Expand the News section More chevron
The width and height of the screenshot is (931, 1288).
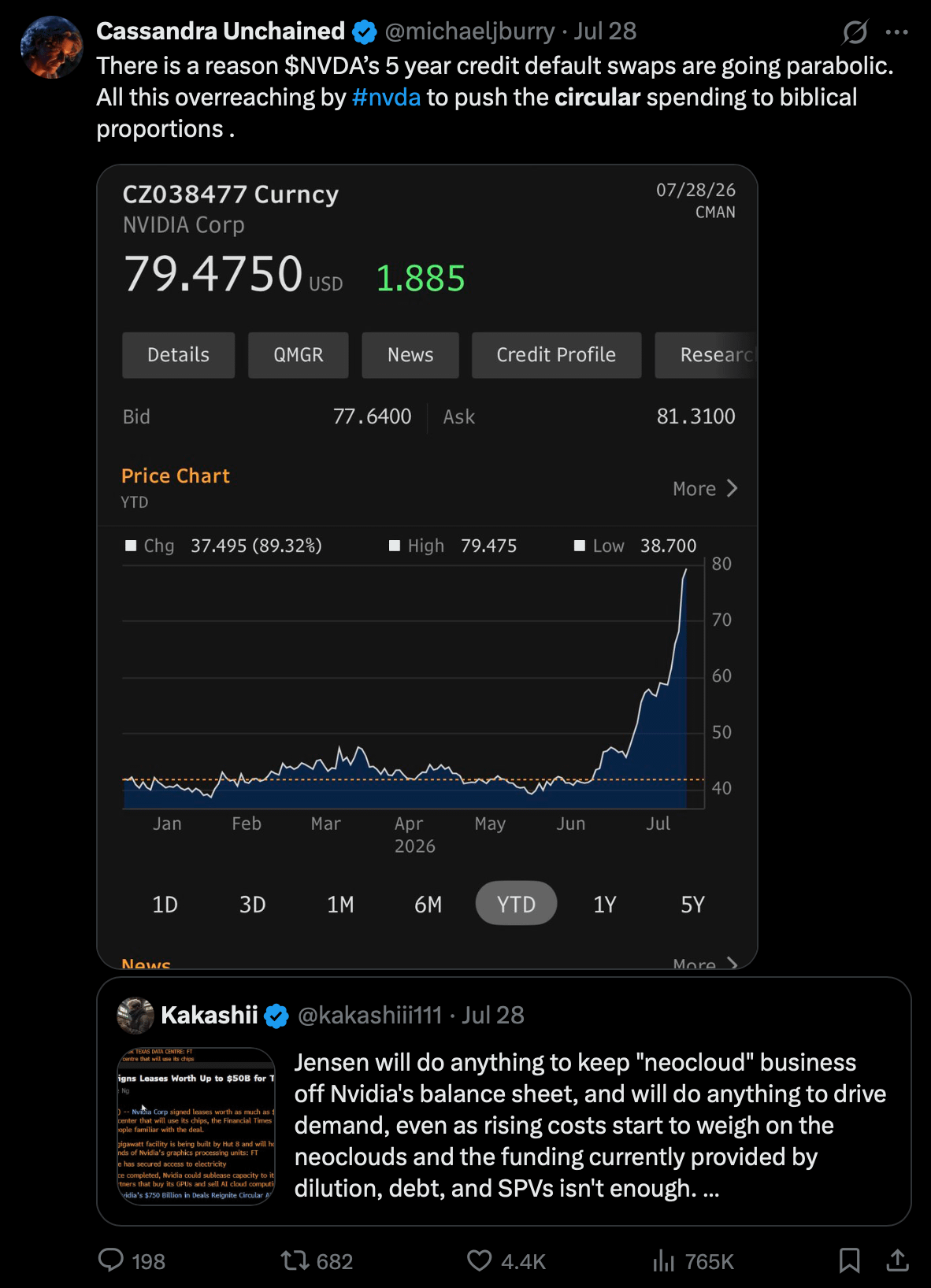point(705,962)
